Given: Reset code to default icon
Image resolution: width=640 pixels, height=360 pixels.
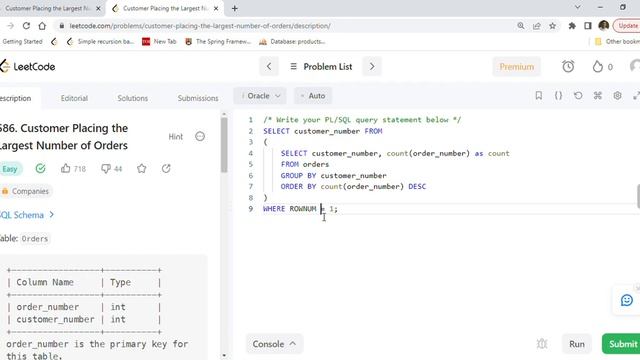Looking at the screenshot, I should tap(578, 96).
